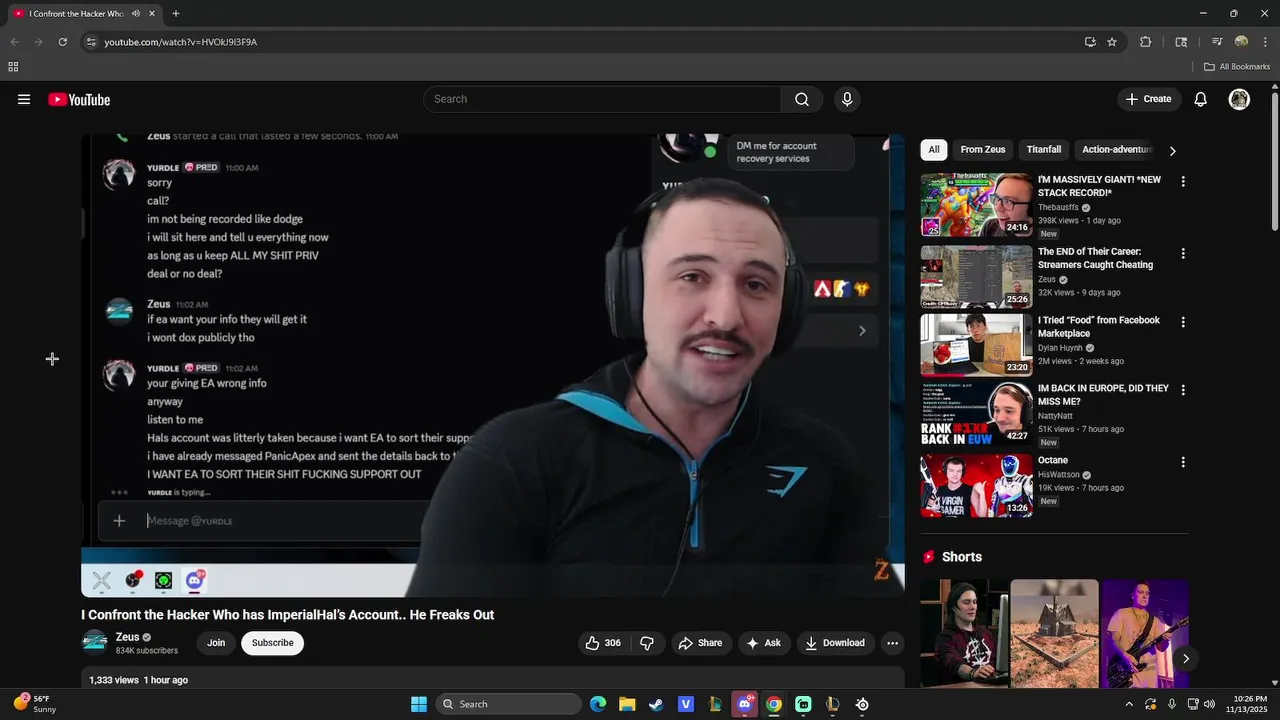Share this video

(700, 643)
